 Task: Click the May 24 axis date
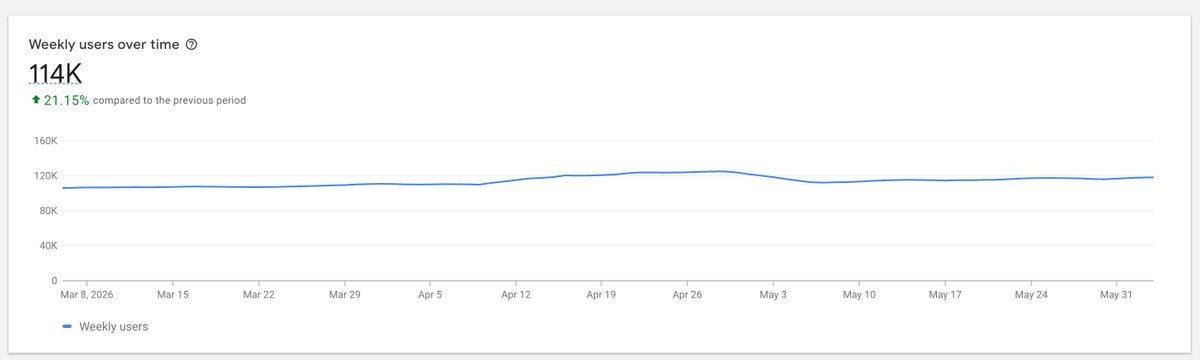pos(1030,295)
